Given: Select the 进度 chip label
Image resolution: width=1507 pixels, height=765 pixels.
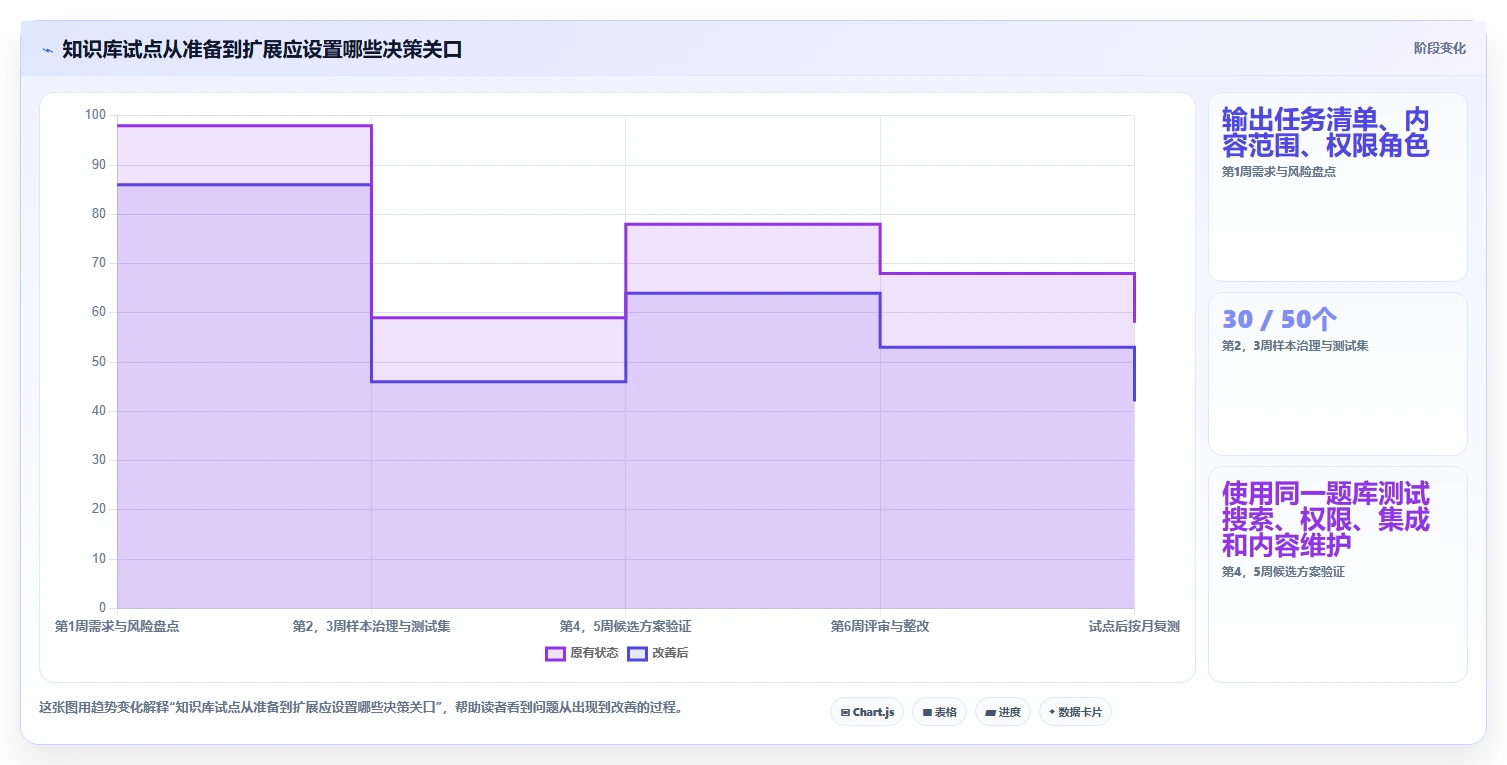Looking at the screenshot, I should coord(1009,713).
